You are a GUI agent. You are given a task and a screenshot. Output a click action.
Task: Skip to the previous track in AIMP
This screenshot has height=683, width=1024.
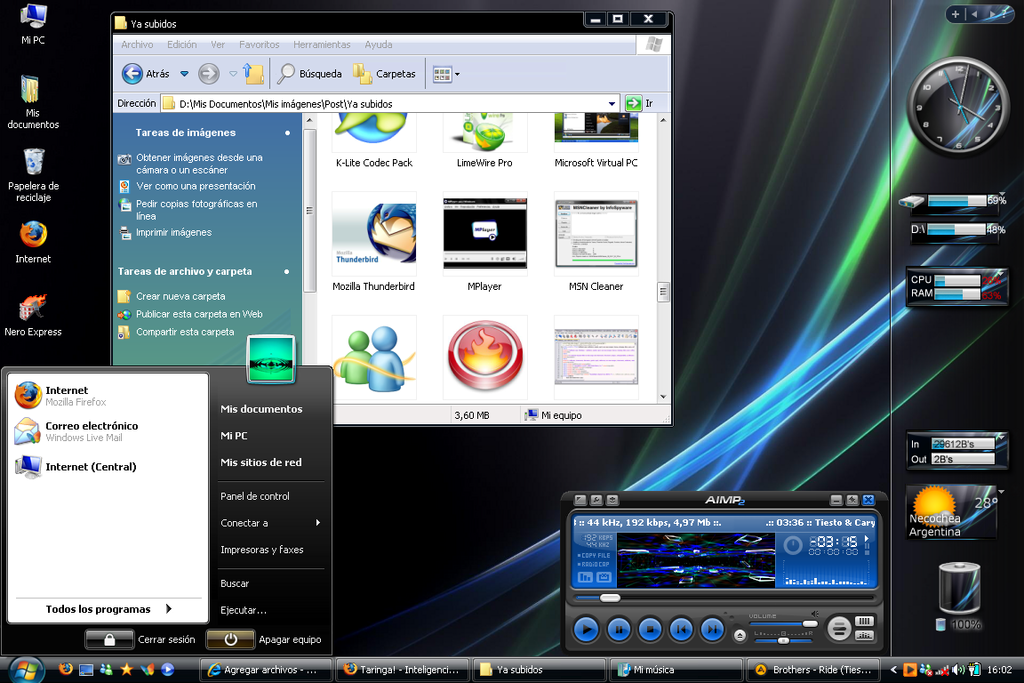(x=681, y=629)
